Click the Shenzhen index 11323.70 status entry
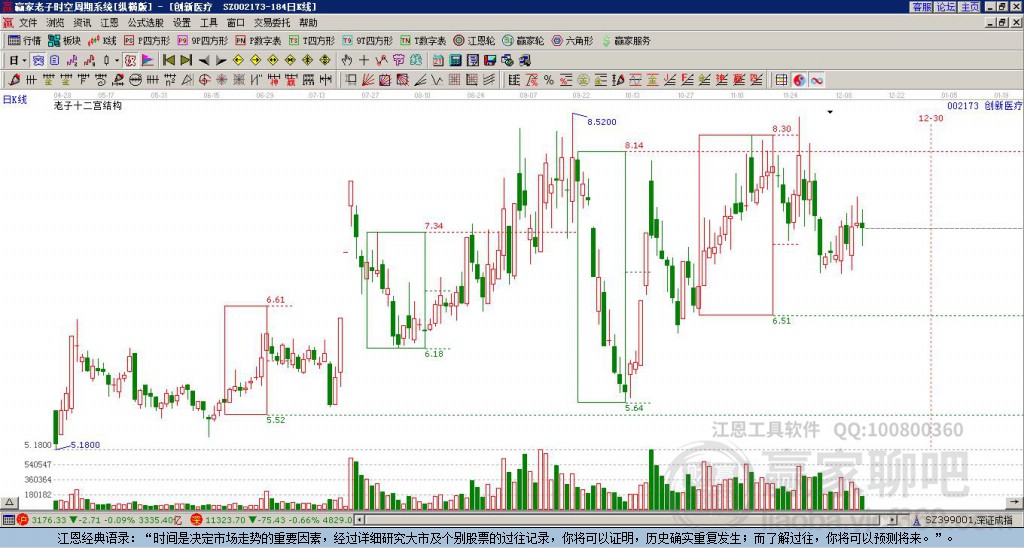 tap(272, 520)
